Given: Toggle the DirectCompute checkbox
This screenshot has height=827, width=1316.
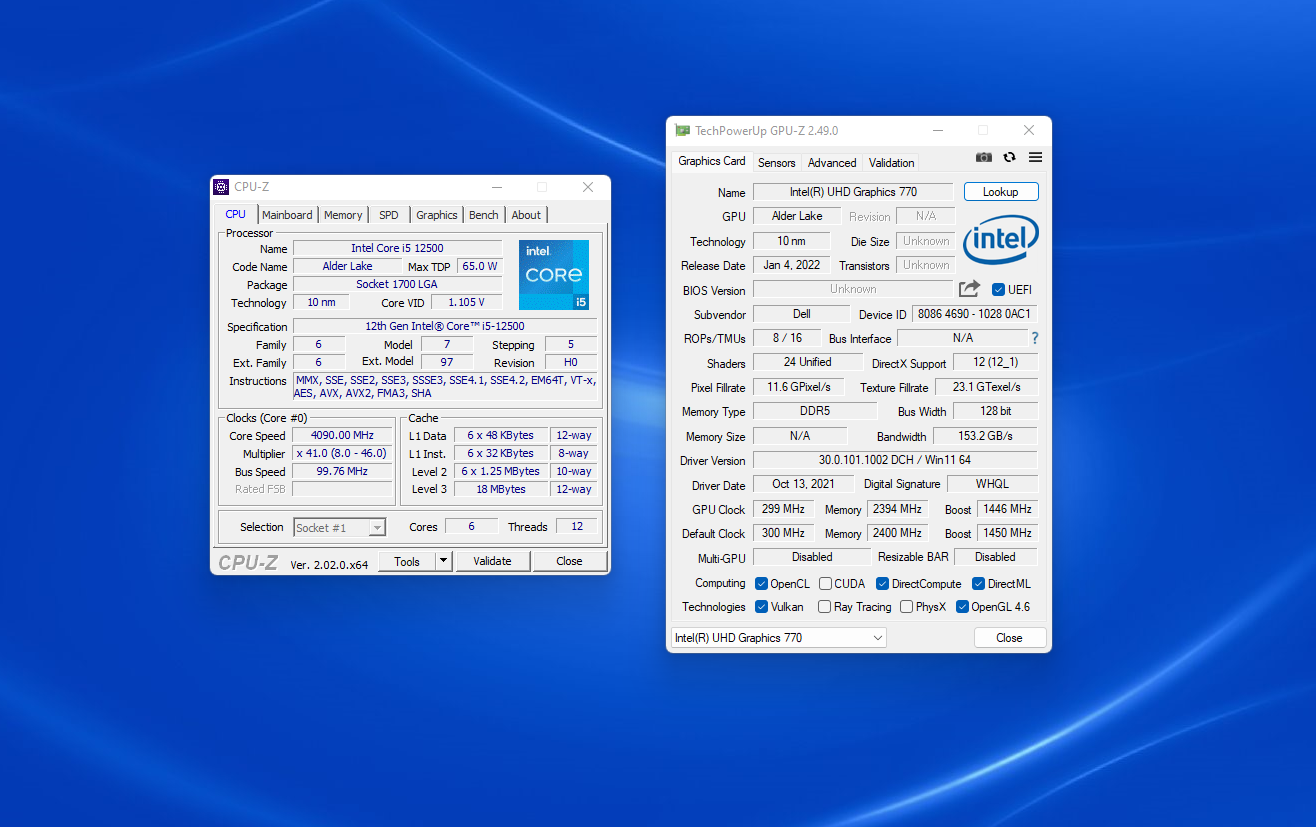Looking at the screenshot, I should click(x=883, y=584).
